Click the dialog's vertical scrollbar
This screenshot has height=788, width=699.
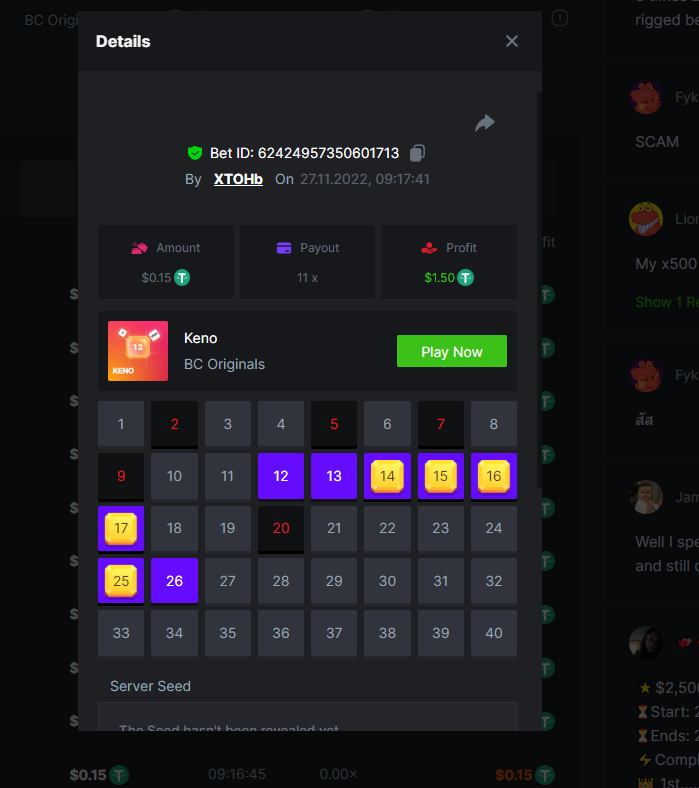coord(539,290)
